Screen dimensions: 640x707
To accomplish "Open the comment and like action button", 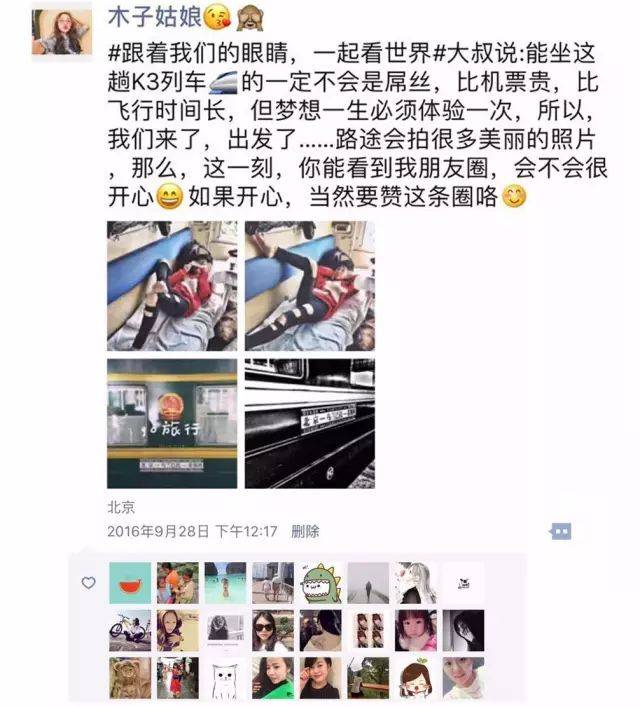I will (x=560, y=531).
